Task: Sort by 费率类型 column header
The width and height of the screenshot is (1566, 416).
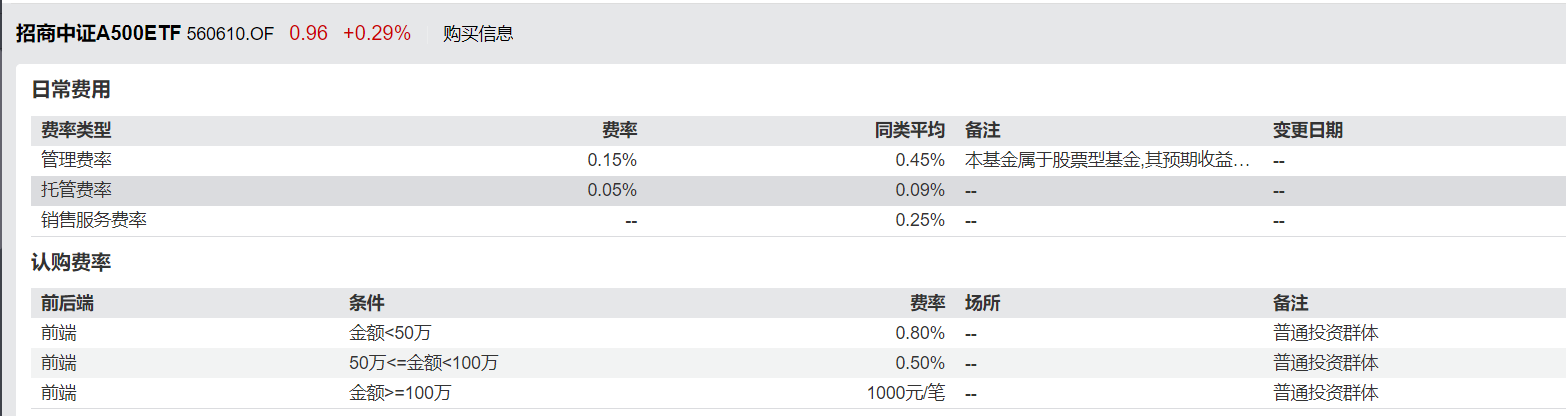Action: [x=76, y=130]
